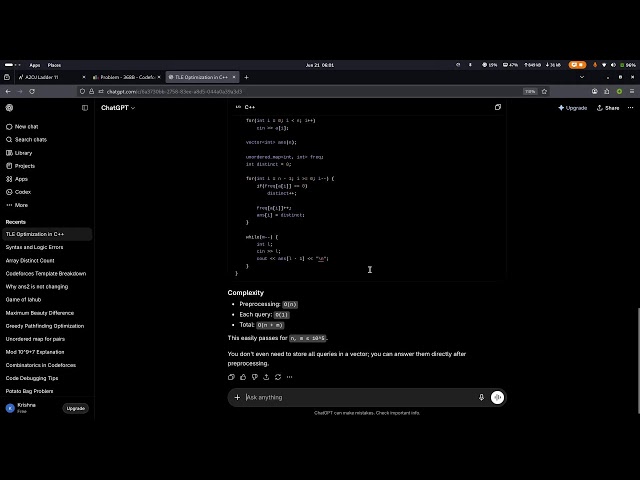List all tabs dropdown arrow
This screenshot has width=640, height=480.
click(582, 77)
